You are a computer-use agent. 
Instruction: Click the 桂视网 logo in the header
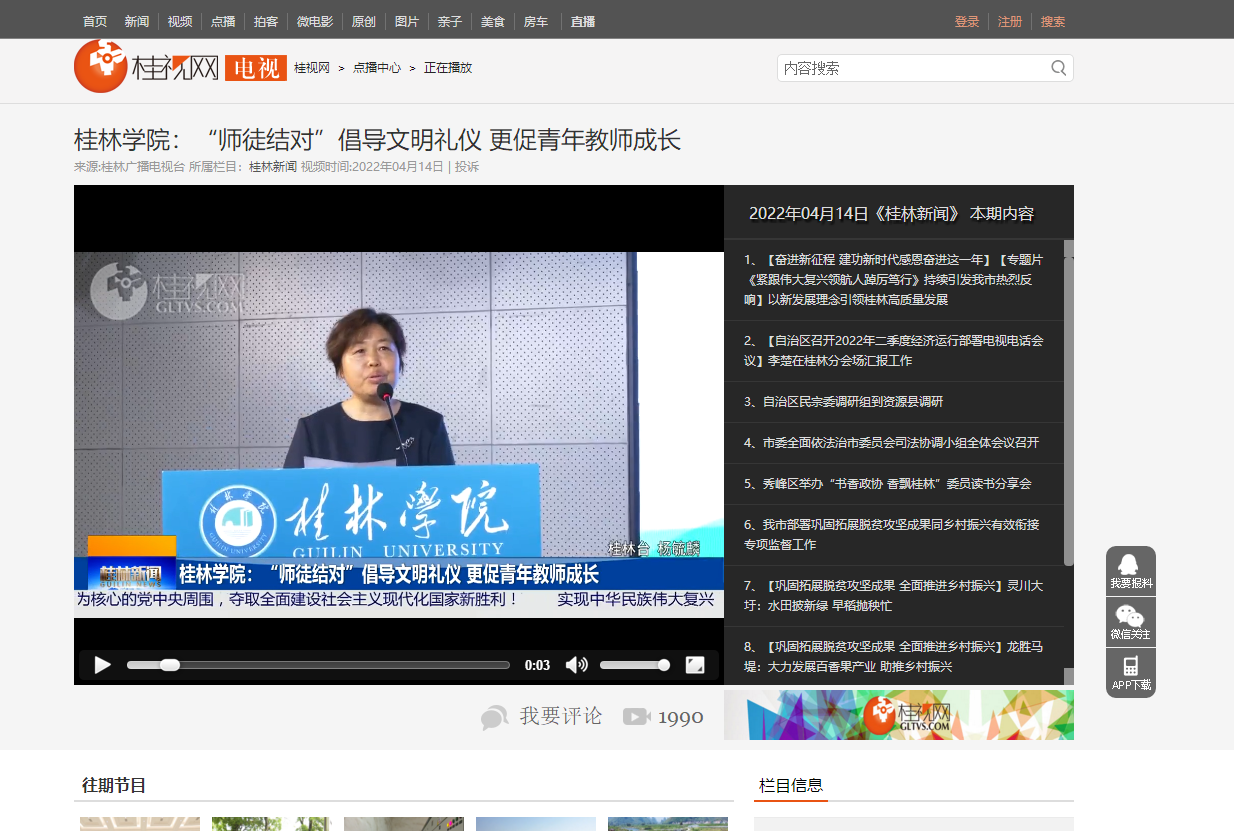[146, 68]
